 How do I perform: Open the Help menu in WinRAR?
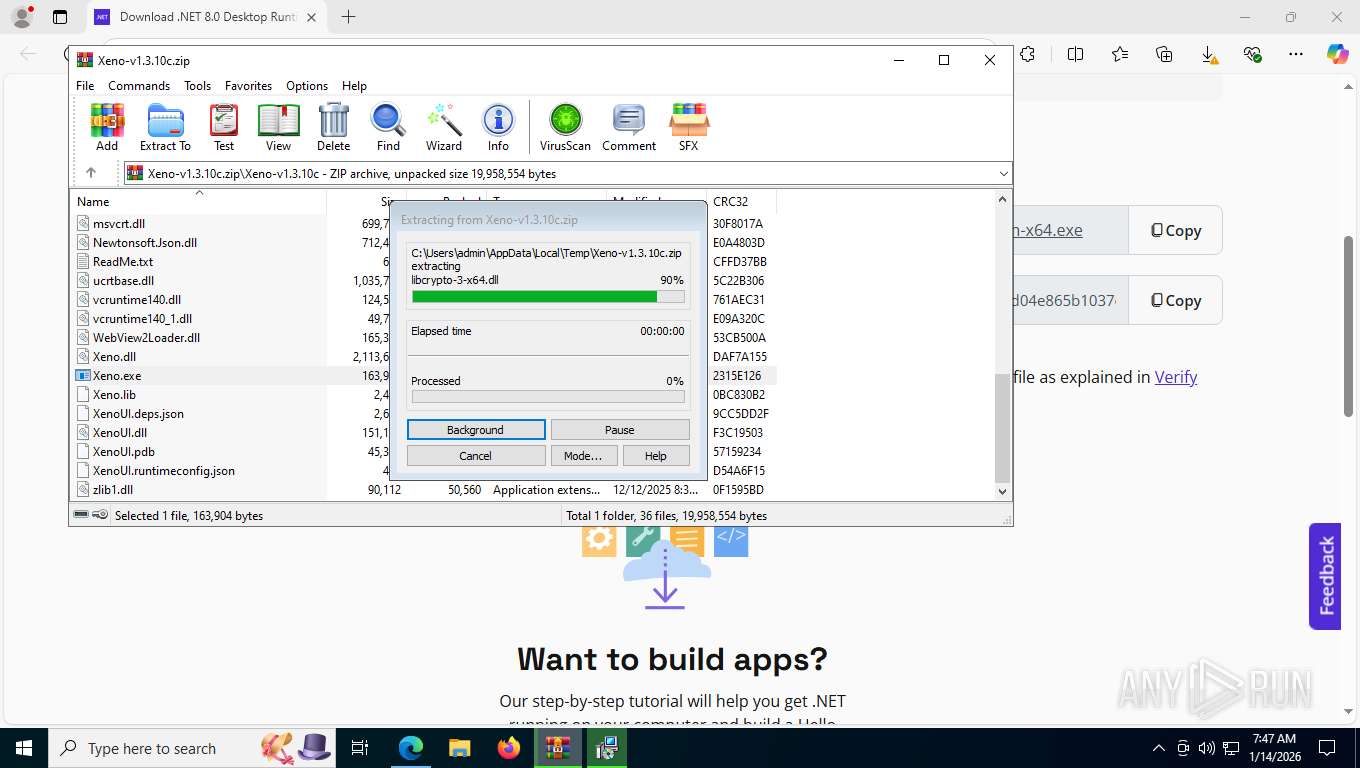[354, 86]
